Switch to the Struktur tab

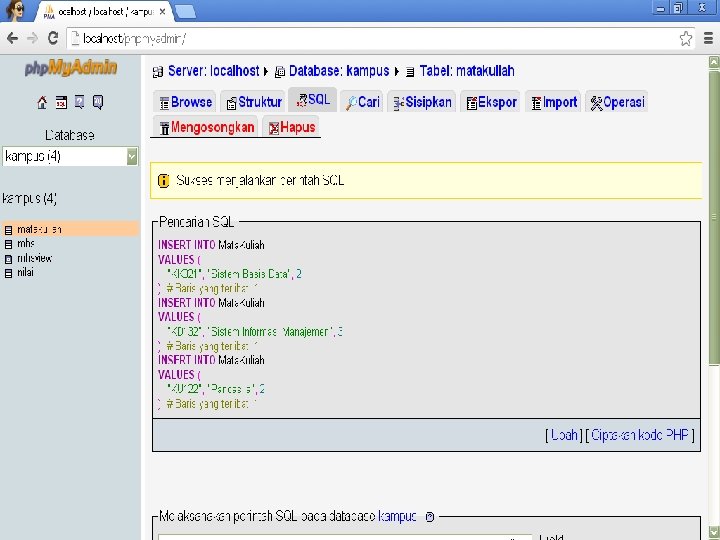coord(254,102)
